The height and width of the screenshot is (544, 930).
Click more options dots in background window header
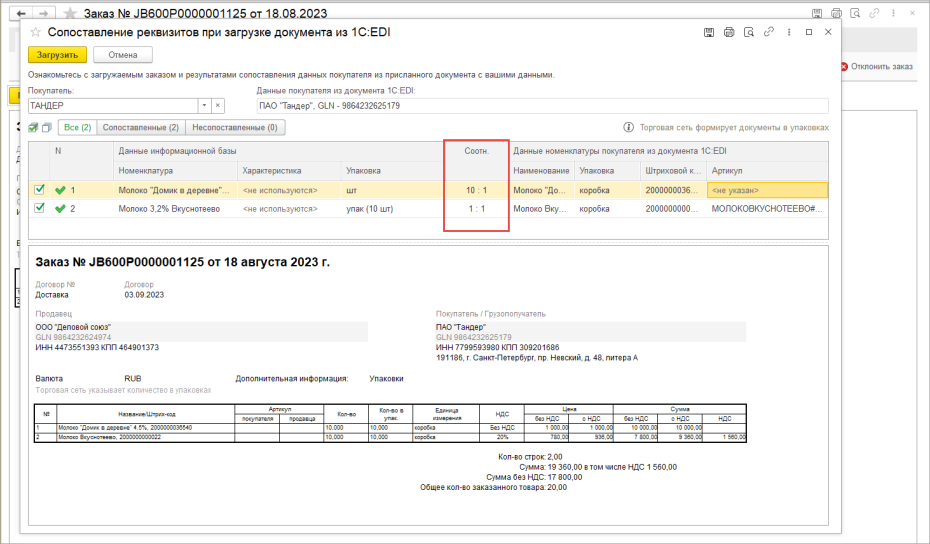click(893, 12)
